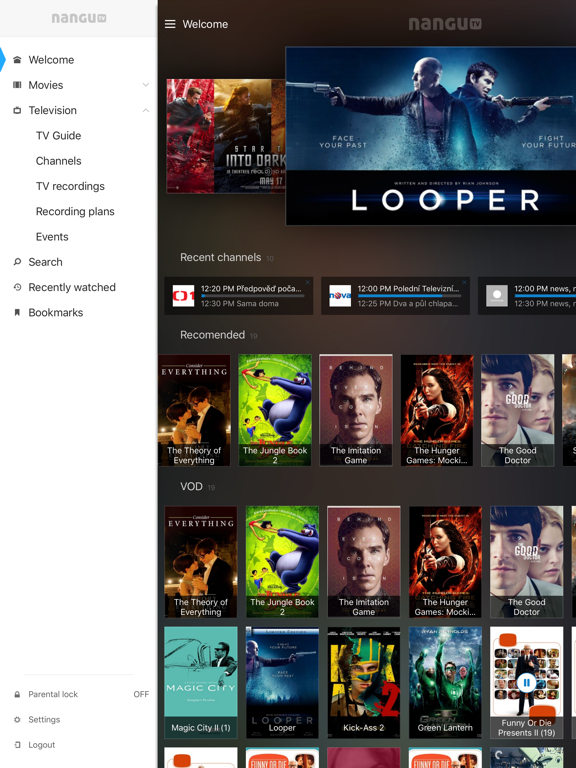576x768 pixels.
Task: Click the nanguTV logo in top bar
Action: (x=445, y=24)
